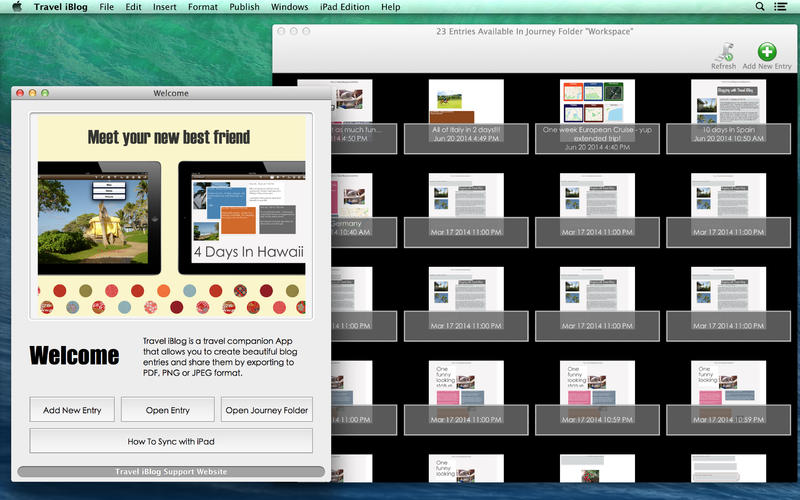Screen dimensions: 800x500
Task: Open Spotlight search magnifier icon
Action: point(760,7)
